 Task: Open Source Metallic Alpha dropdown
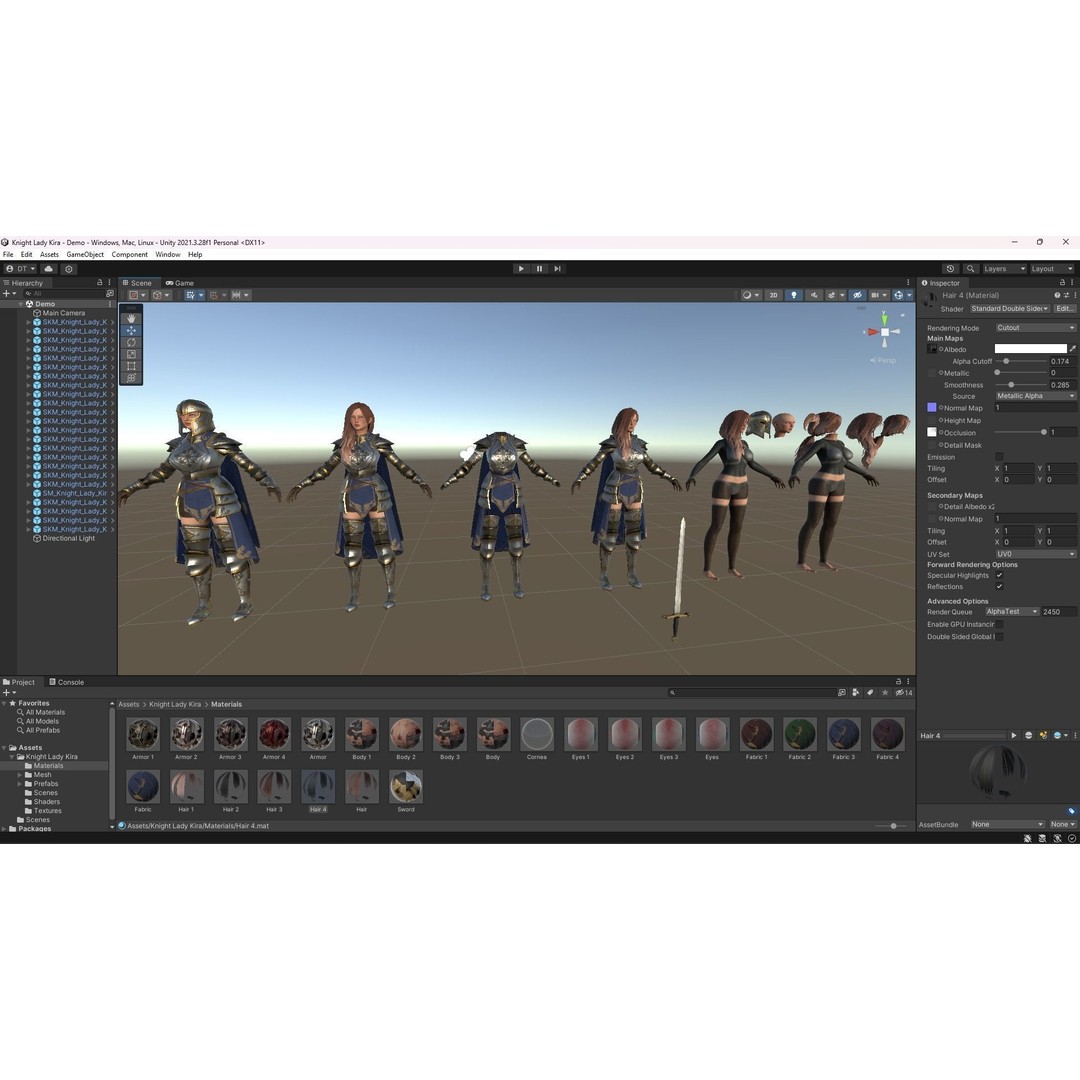1035,396
